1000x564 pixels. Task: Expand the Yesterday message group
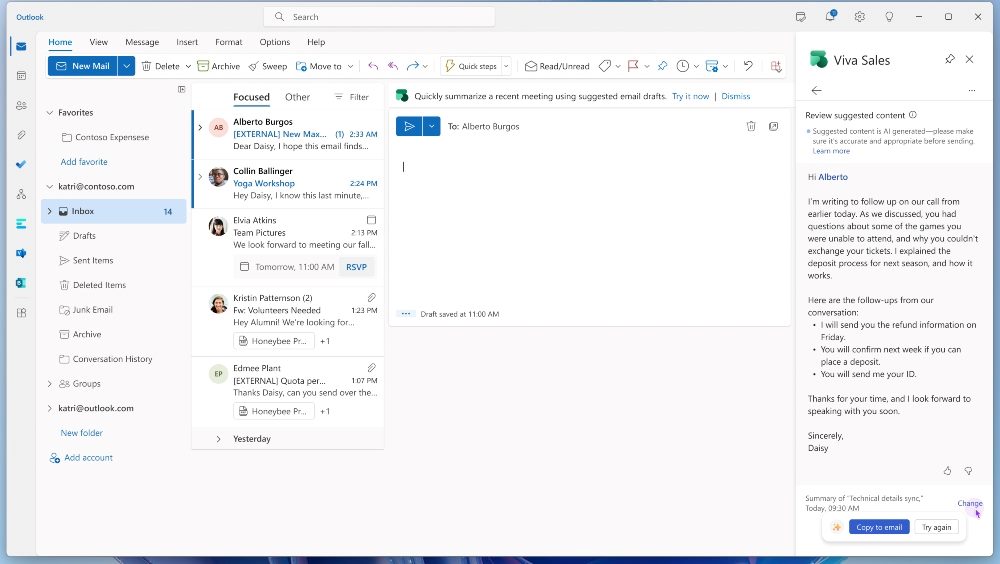coord(218,439)
